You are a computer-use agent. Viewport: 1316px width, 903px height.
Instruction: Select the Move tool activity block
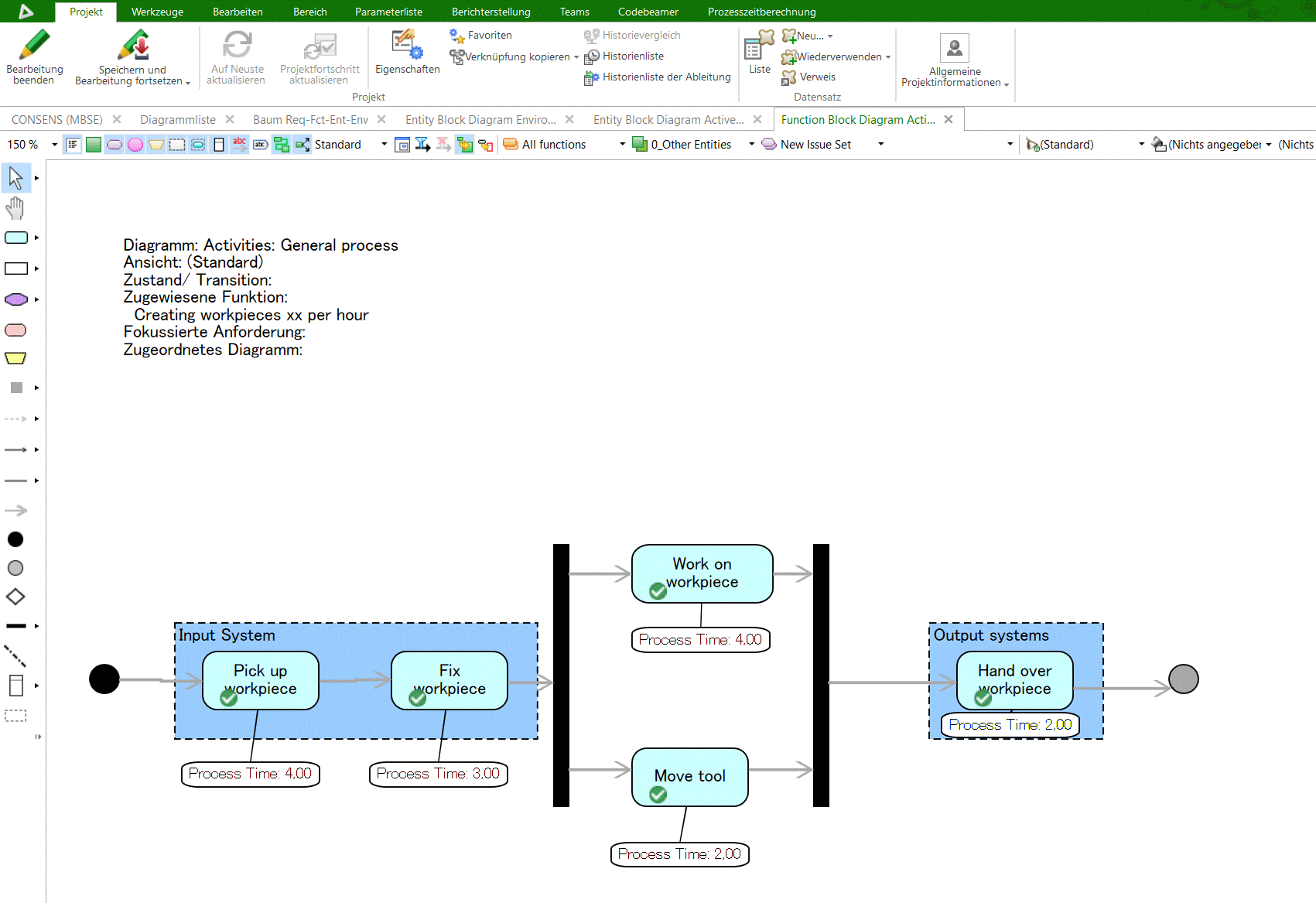coord(689,776)
